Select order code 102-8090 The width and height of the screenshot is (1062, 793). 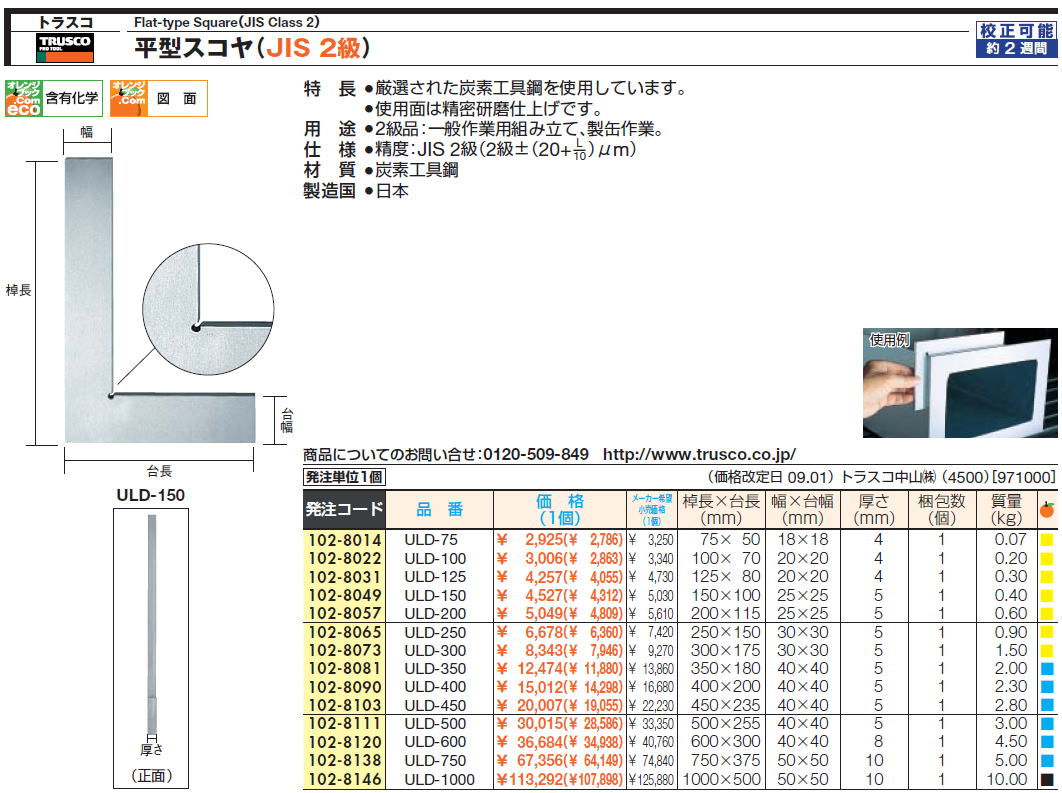[345, 687]
